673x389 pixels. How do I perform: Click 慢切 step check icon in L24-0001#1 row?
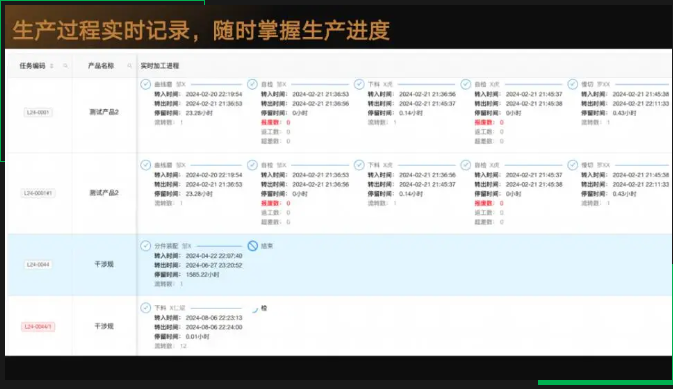click(x=573, y=165)
